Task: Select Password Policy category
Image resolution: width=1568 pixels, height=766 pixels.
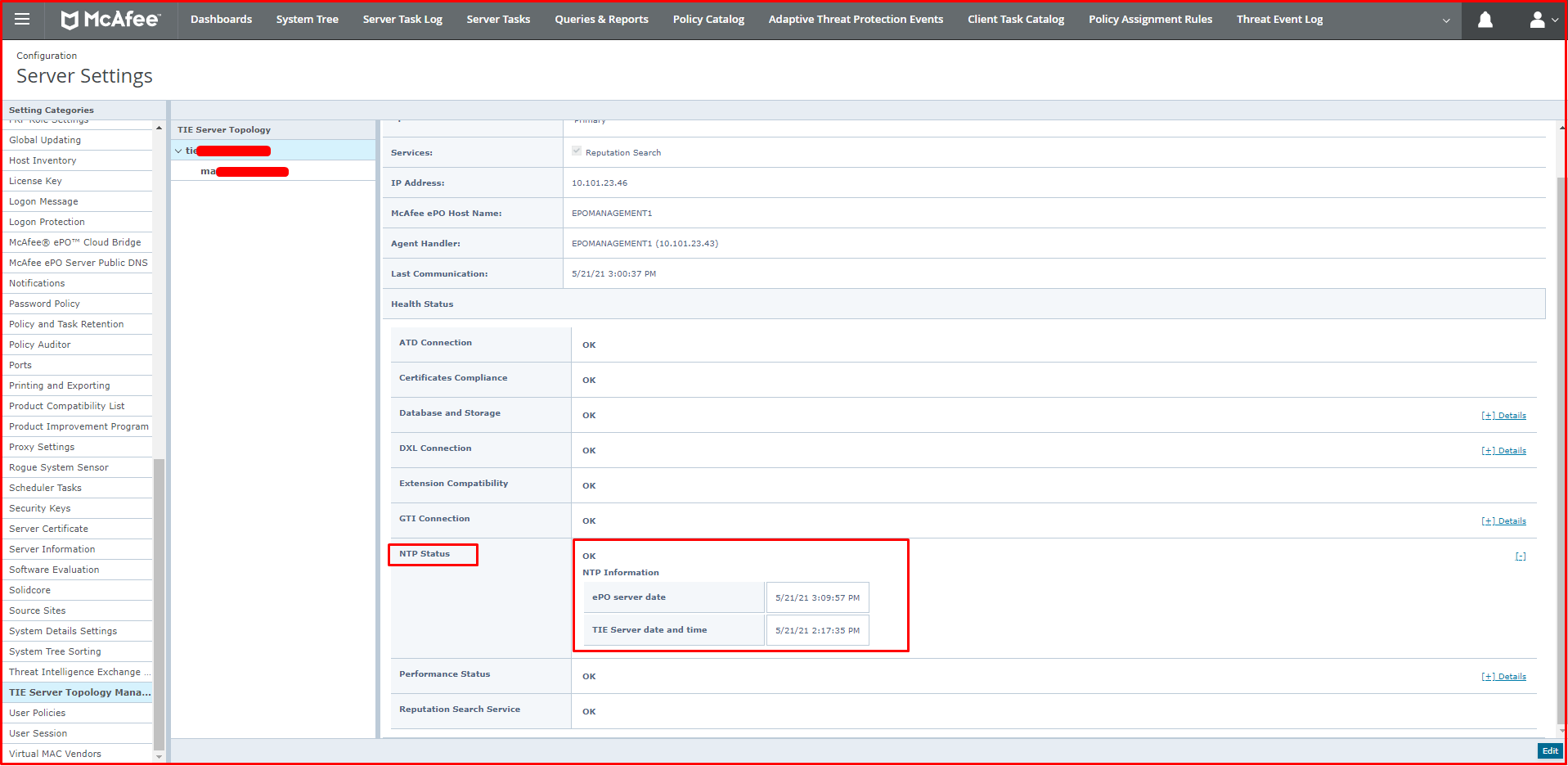Action: point(77,304)
